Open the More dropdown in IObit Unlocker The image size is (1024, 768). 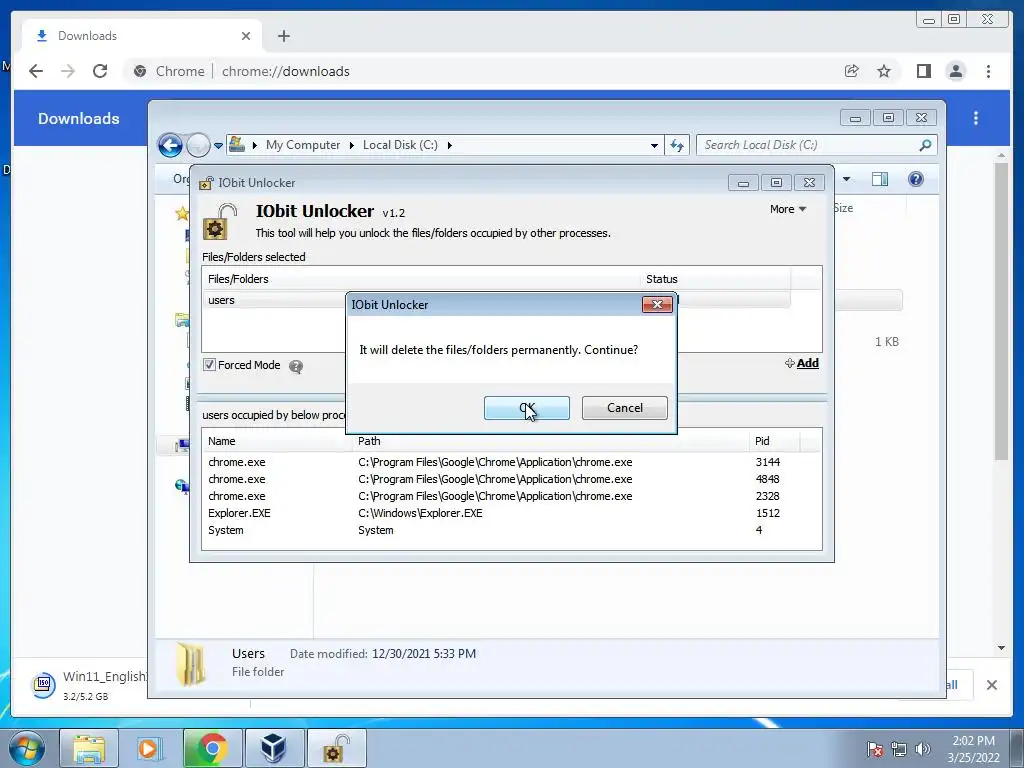(x=788, y=209)
